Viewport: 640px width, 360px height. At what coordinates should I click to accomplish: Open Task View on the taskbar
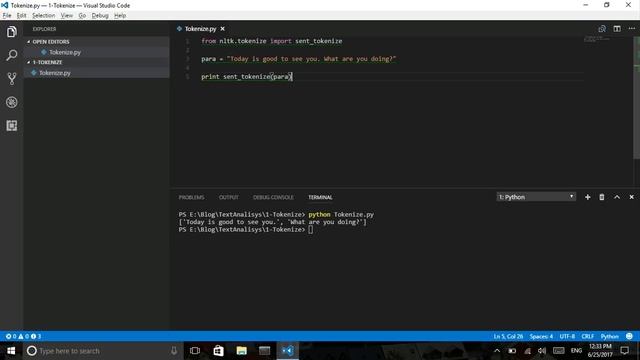coord(195,351)
